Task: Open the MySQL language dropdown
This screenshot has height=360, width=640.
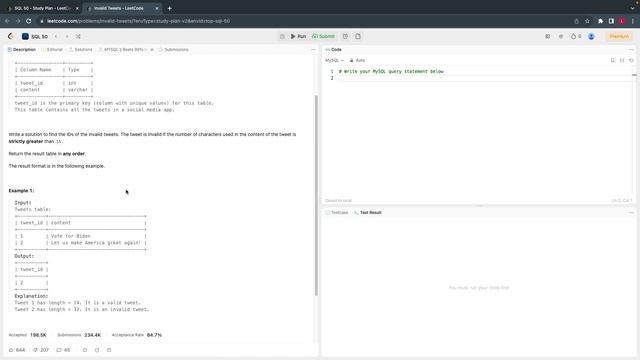Action: point(334,60)
